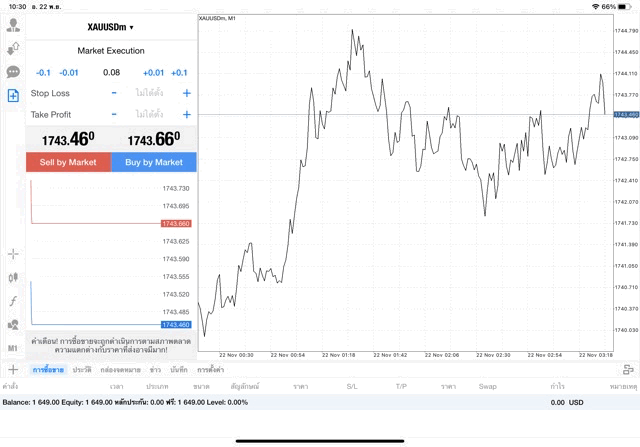The width and height of the screenshot is (640, 447).
Task: Switch to the ประวัติ (History) tab
Action: tap(82, 370)
